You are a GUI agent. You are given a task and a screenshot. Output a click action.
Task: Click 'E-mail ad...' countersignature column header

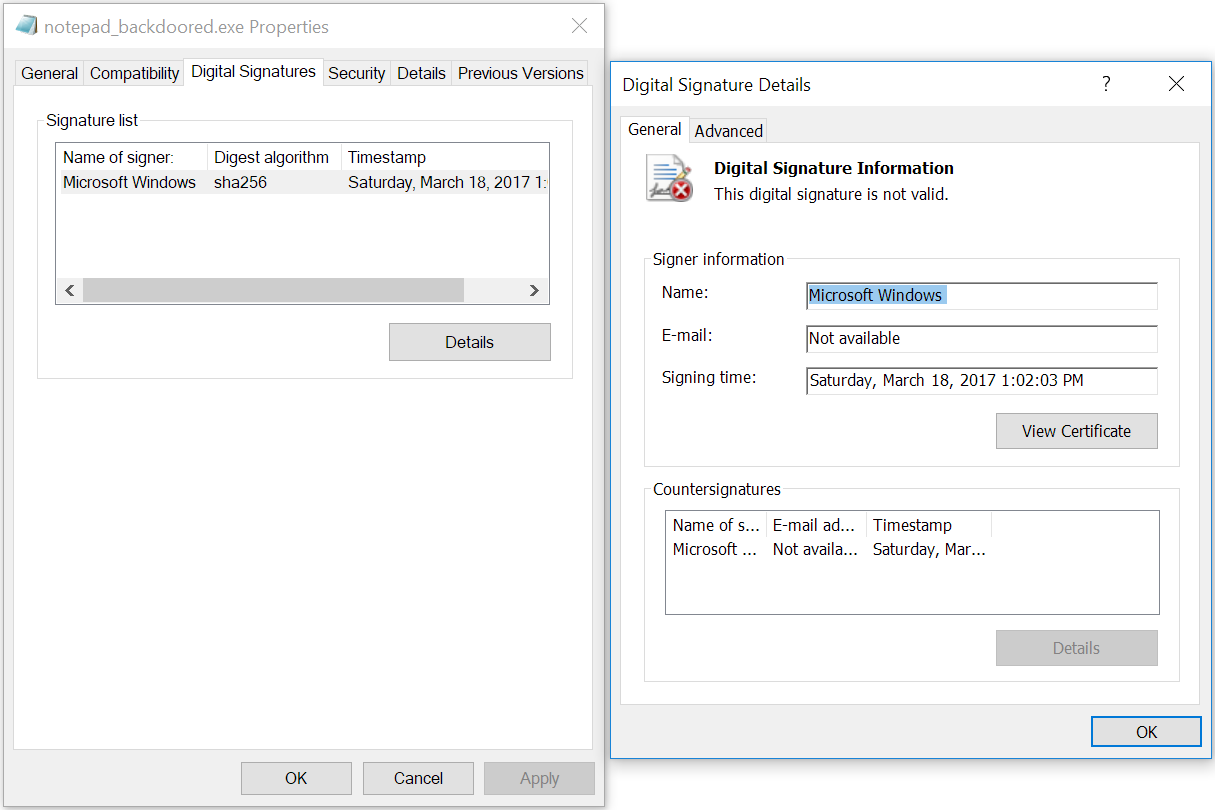816,525
